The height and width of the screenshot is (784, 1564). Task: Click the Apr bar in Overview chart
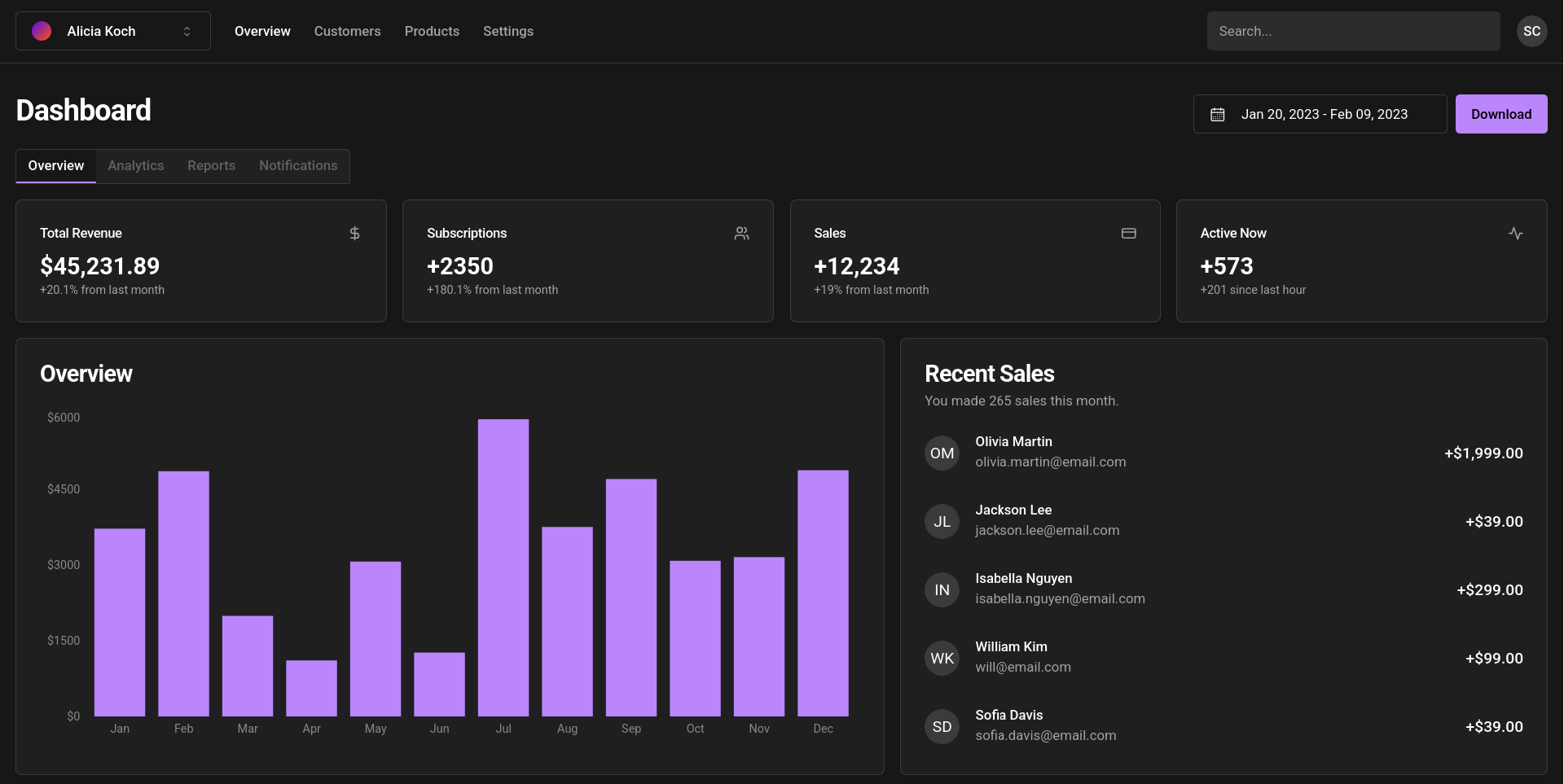pos(311,689)
